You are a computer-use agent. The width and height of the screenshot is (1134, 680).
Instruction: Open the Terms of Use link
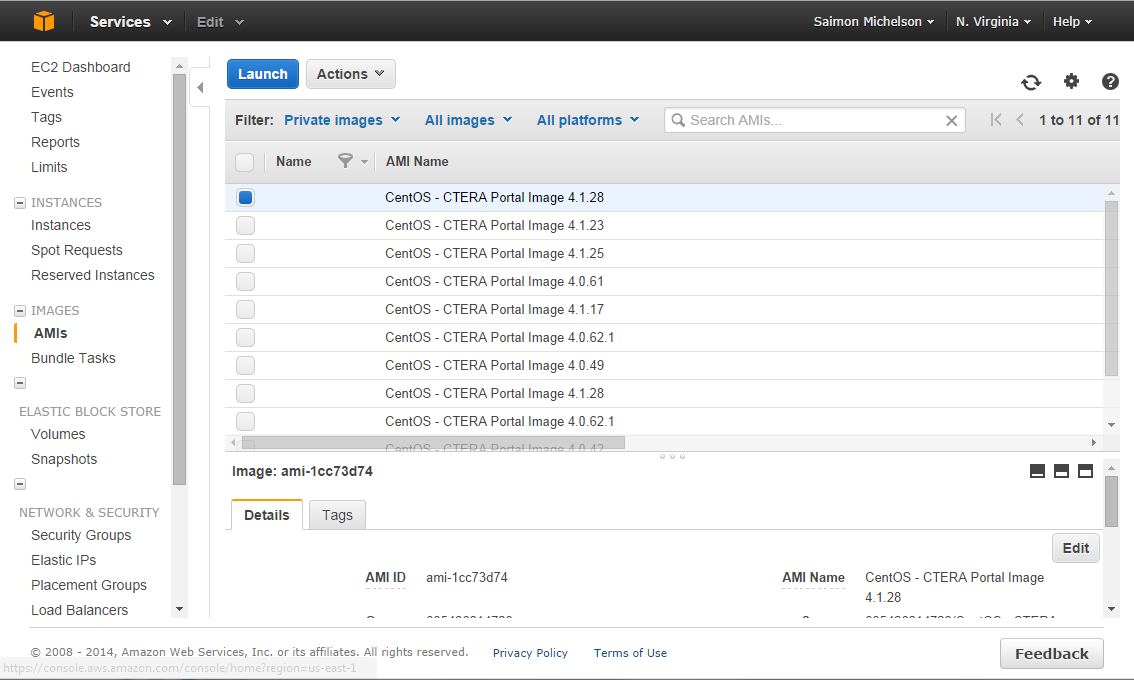(631, 653)
